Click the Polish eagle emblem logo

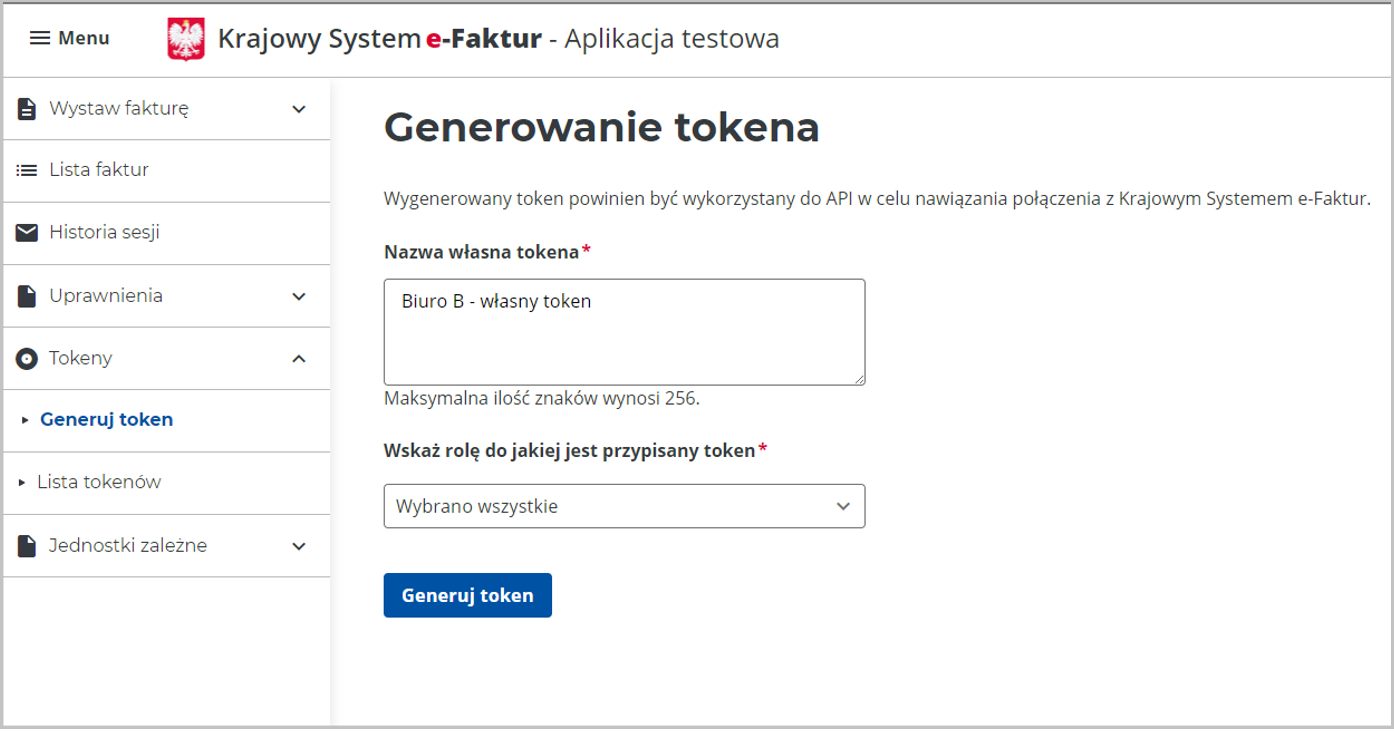[185, 39]
